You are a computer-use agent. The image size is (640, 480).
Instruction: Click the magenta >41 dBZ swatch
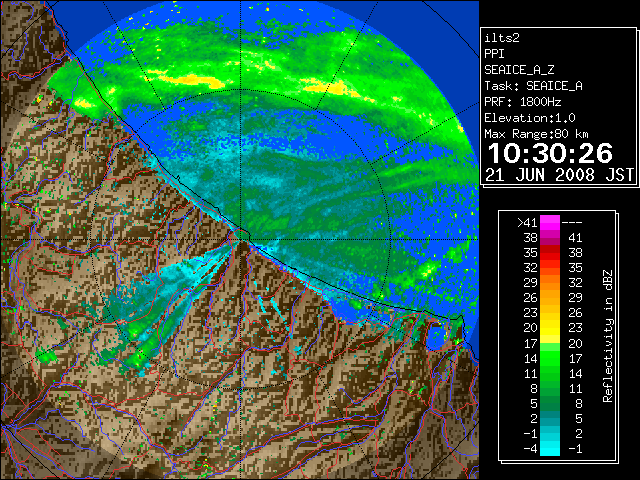(550, 223)
